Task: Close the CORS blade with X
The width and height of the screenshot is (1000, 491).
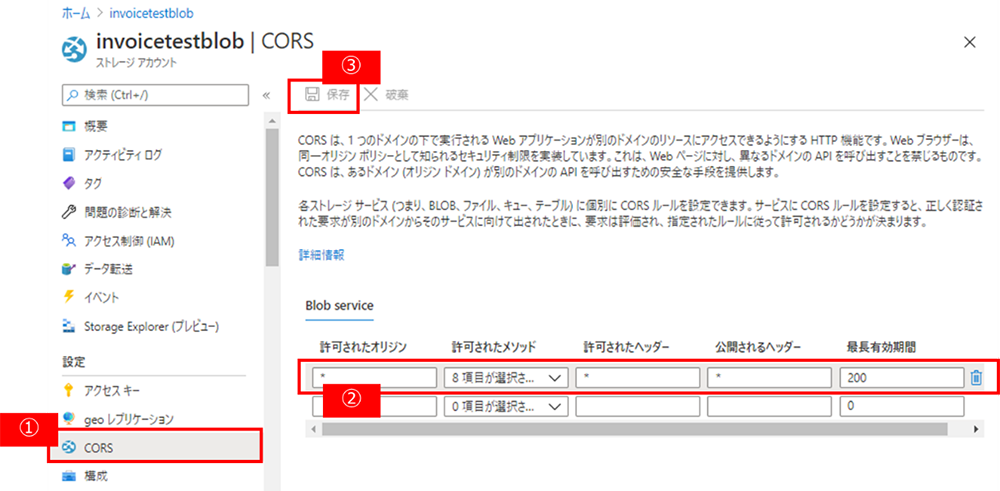Action: click(x=969, y=43)
